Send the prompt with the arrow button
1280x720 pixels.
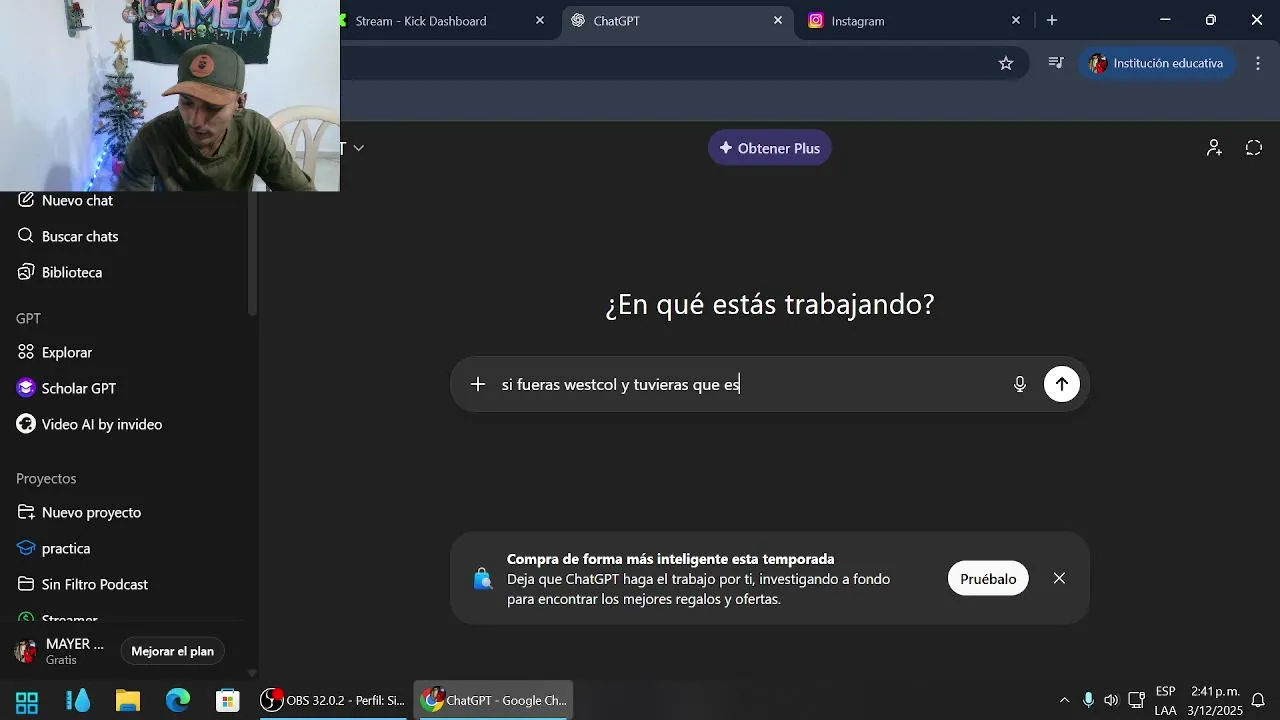(x=1062, y=384)
